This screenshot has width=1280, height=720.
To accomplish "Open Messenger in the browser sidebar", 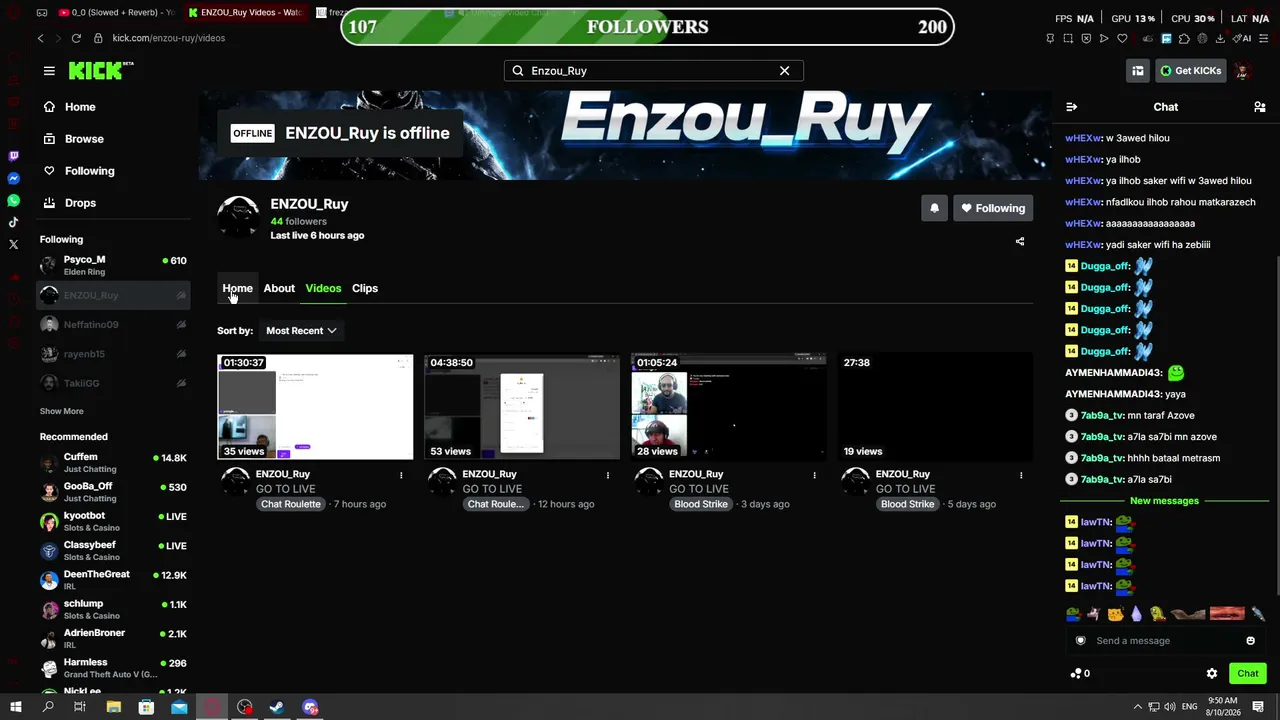I will tap(14, 179).
